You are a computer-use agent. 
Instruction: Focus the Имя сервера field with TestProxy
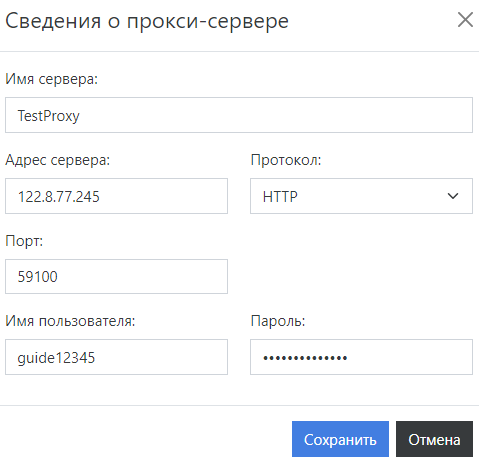[239, 115]
